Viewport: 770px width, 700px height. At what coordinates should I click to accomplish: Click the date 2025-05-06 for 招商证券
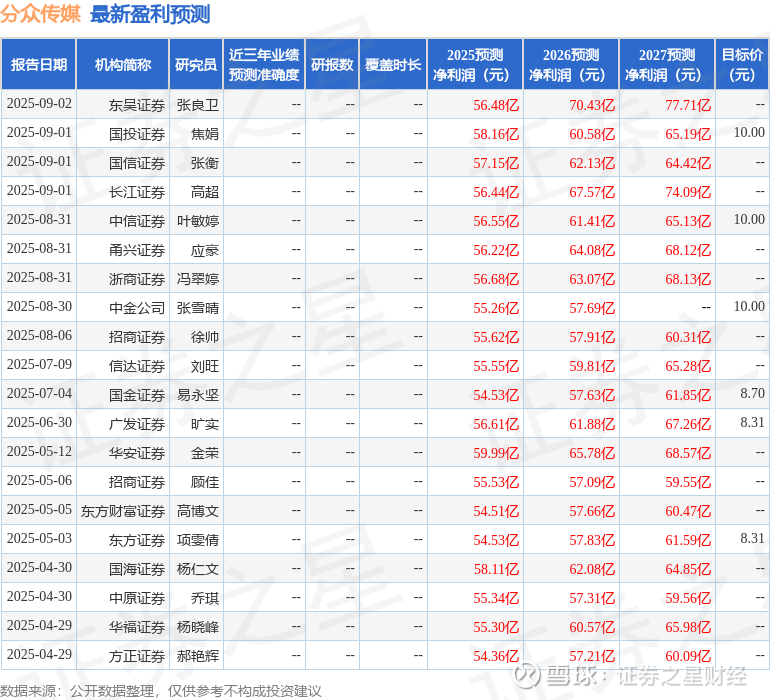click(39, 480)
